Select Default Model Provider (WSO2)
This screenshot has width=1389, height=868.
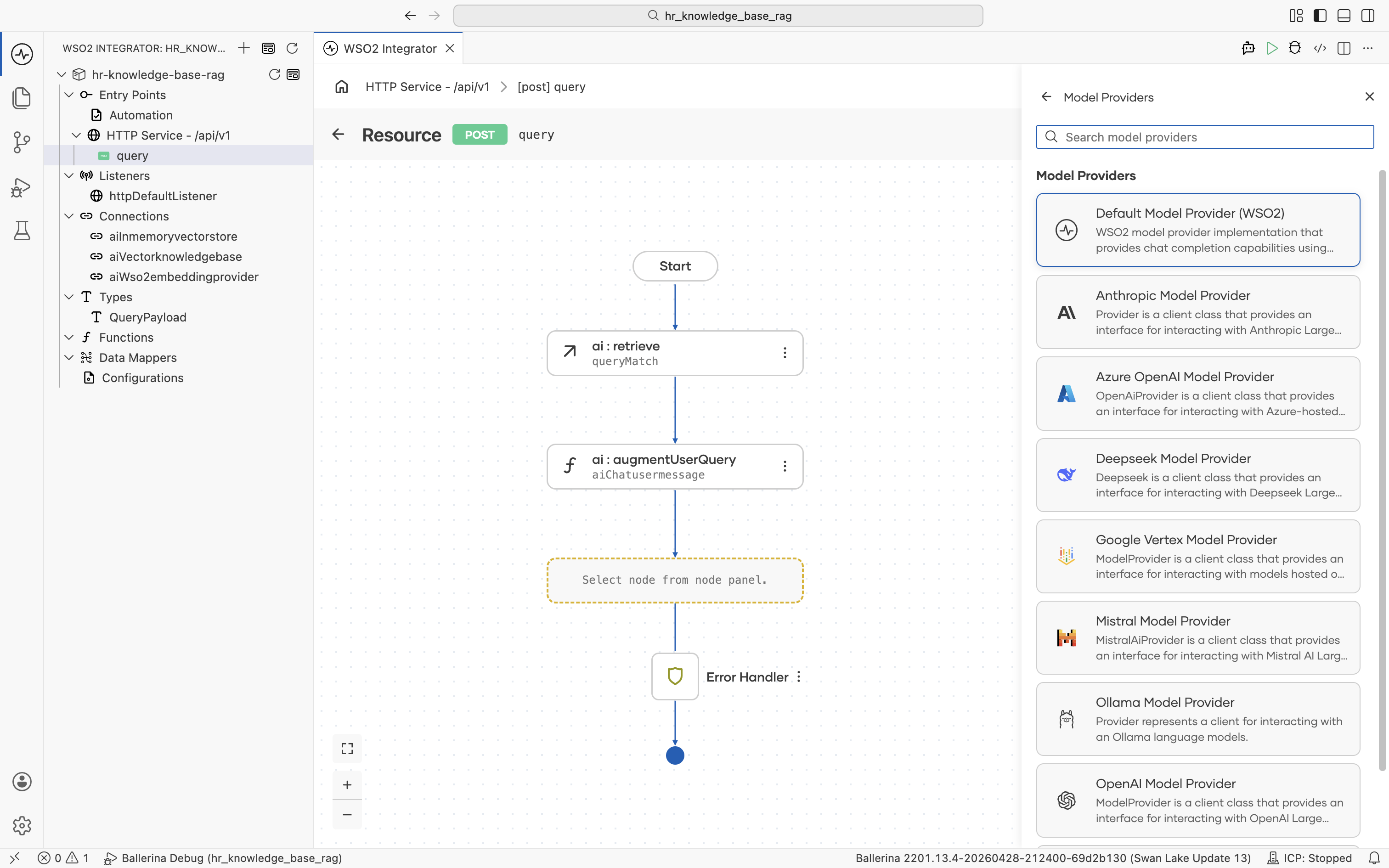[1198, 230]
